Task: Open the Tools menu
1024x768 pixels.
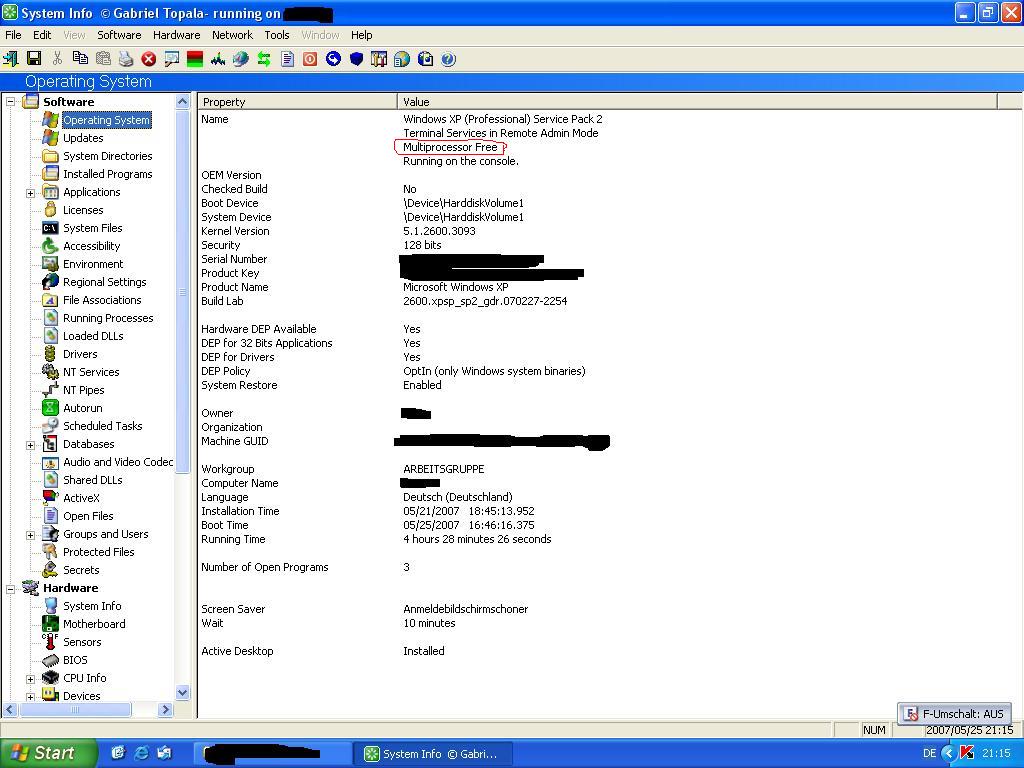Action: (x=277, y=35)
